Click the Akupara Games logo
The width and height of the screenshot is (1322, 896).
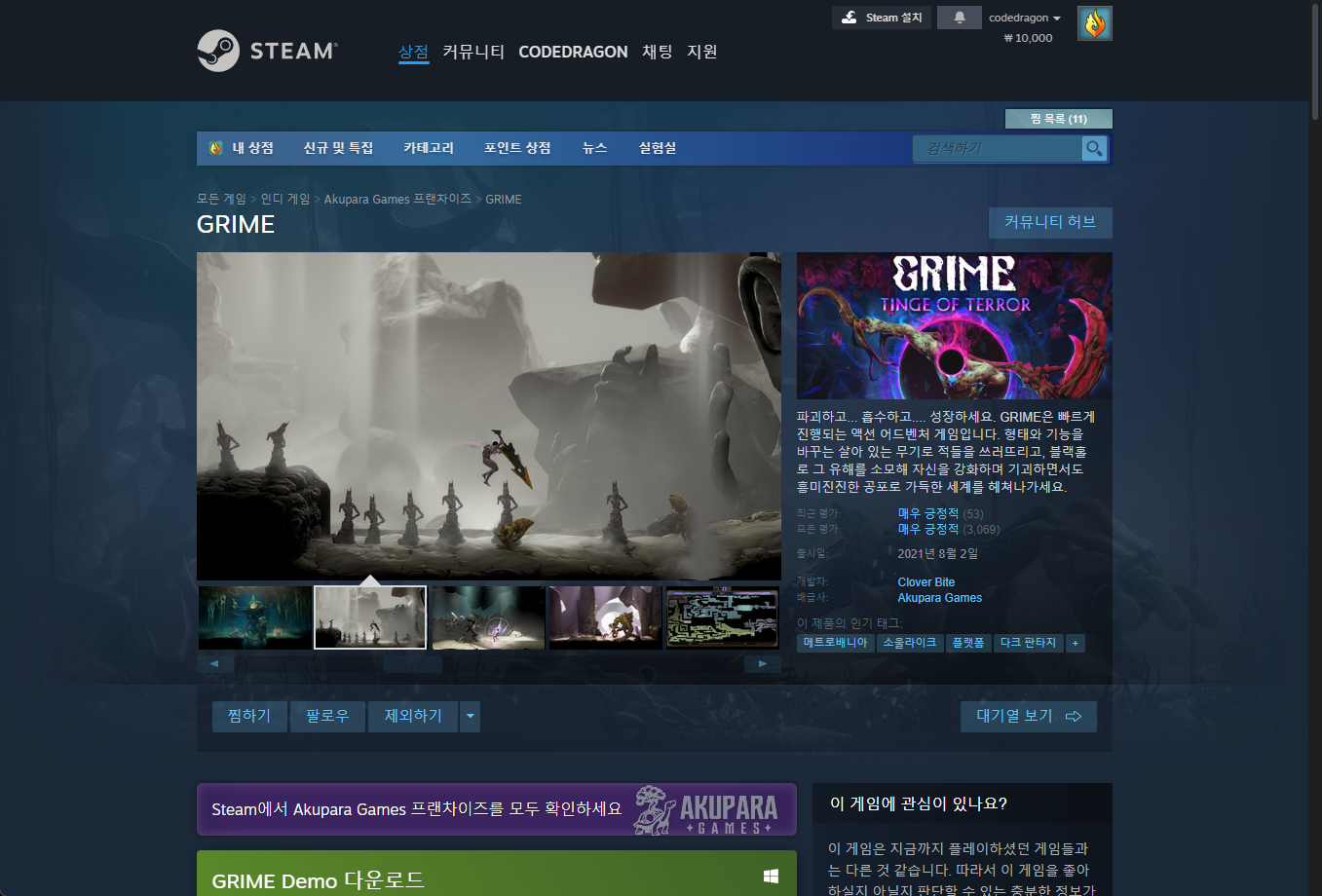(x=707, y=810)
